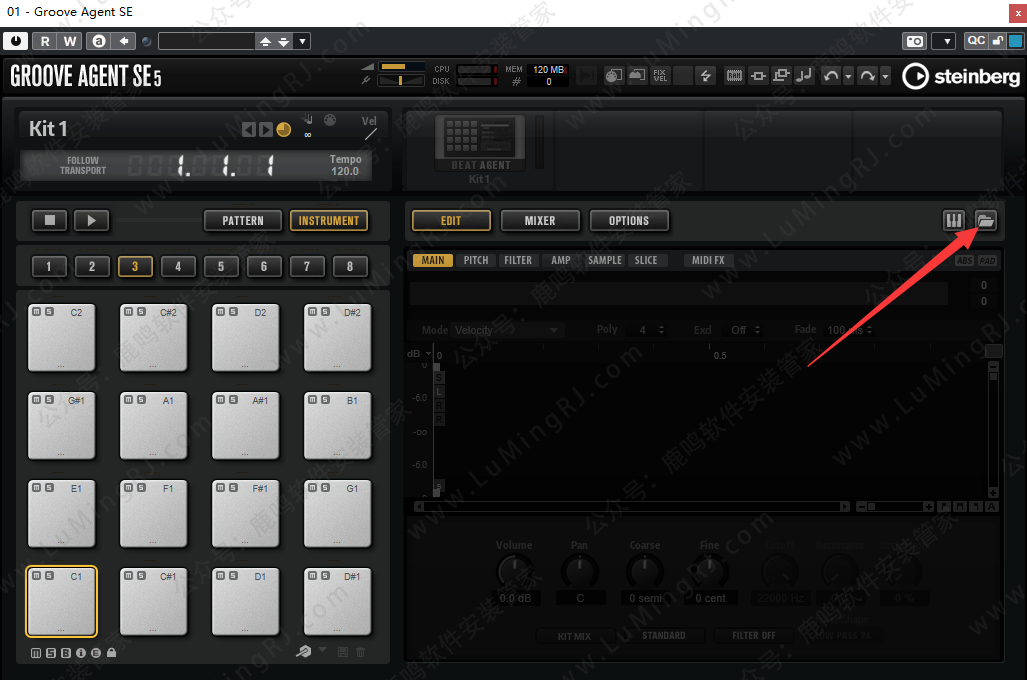Switch pads to INSTRUMENT mode
Screen dimensions: 1027x680
[x=329, y=221]
